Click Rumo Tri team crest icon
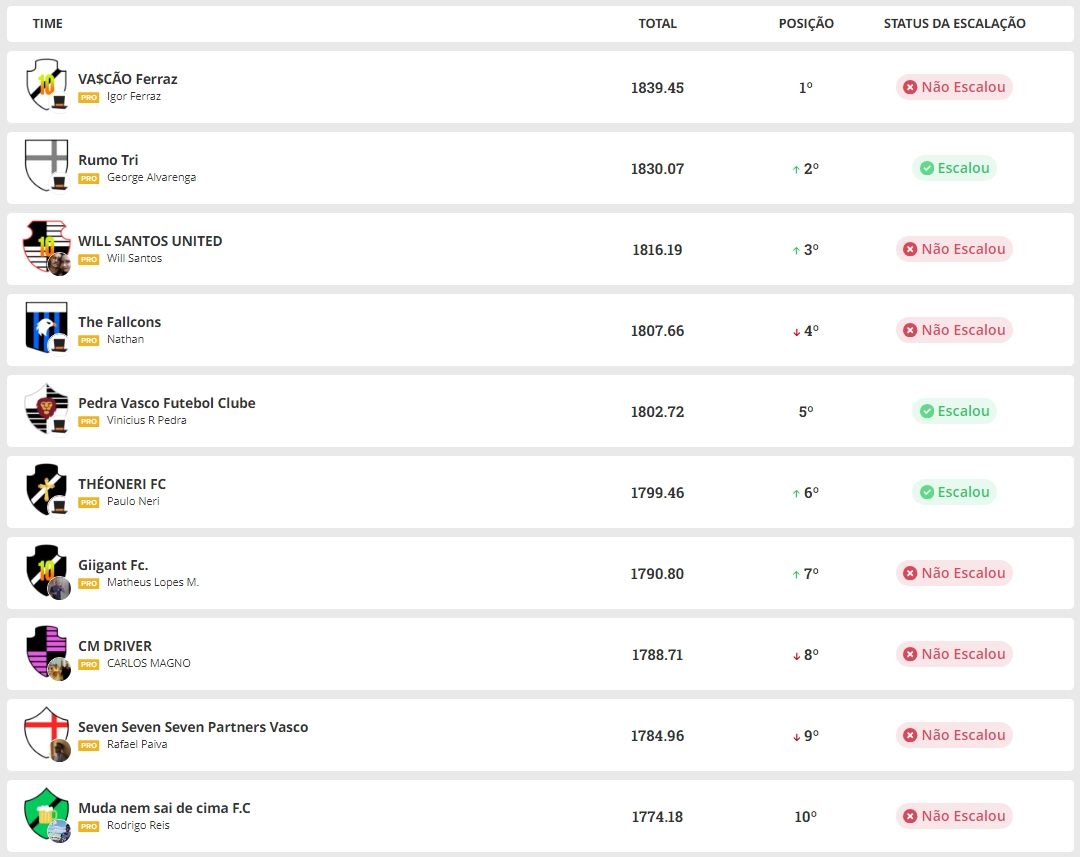This screenshot has height=857, width=1080. point(46,165)
